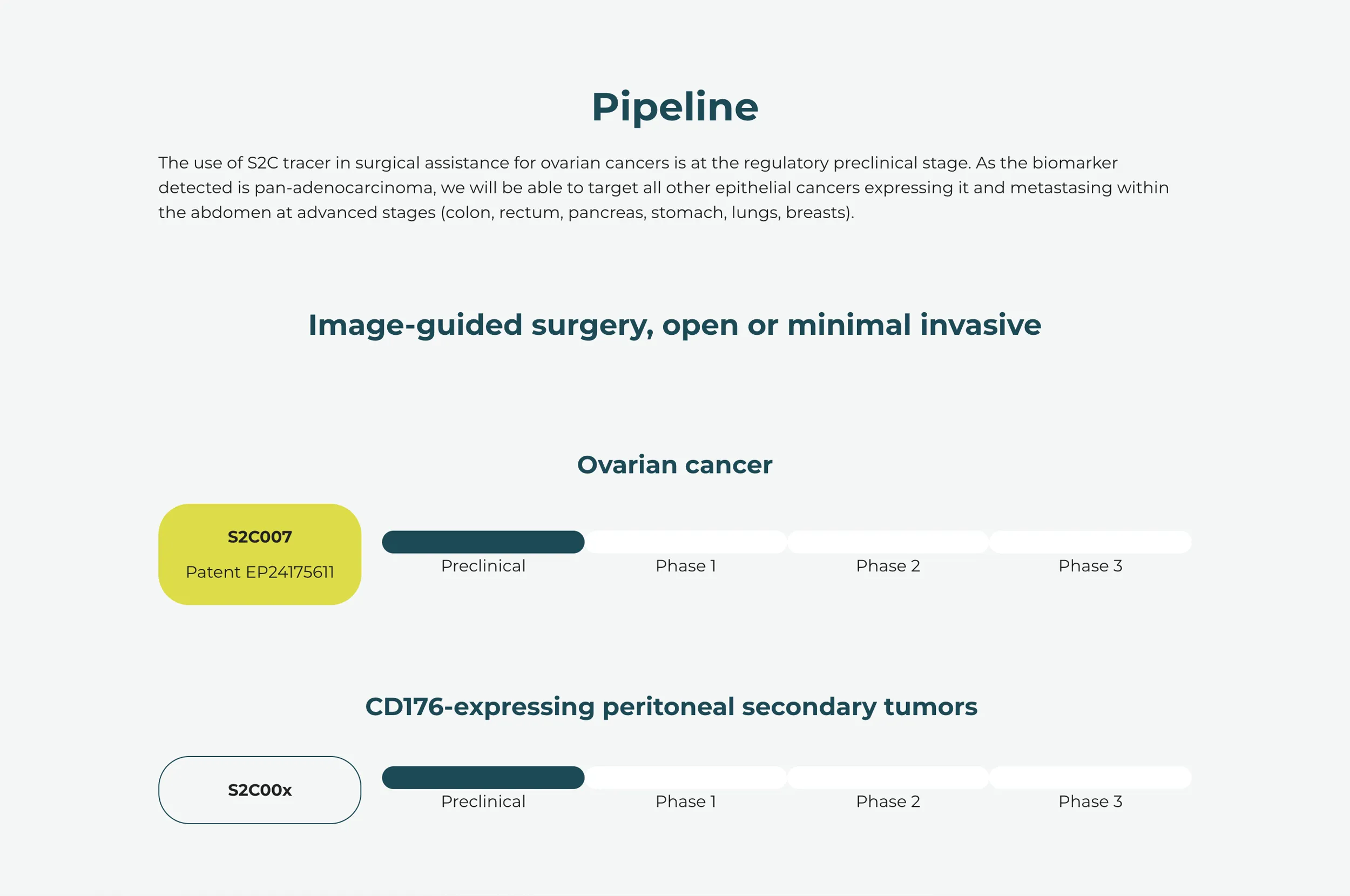Click Ovarian cancer Phase 2 bar segment

point(888,542)
